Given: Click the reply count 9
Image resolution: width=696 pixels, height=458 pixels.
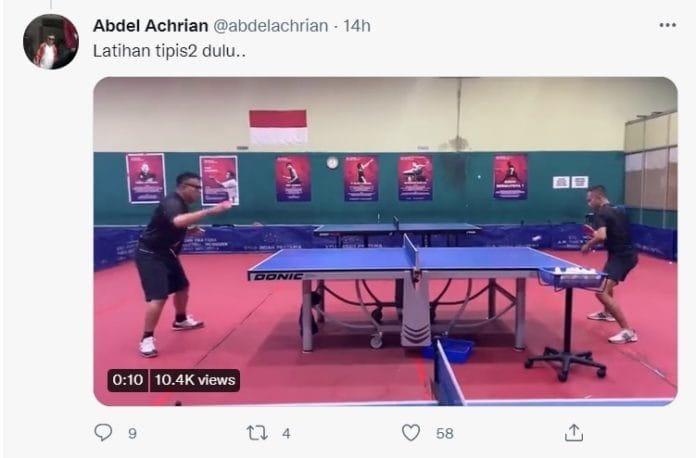Looking at the screenshot, I should (x=132, y=434).
